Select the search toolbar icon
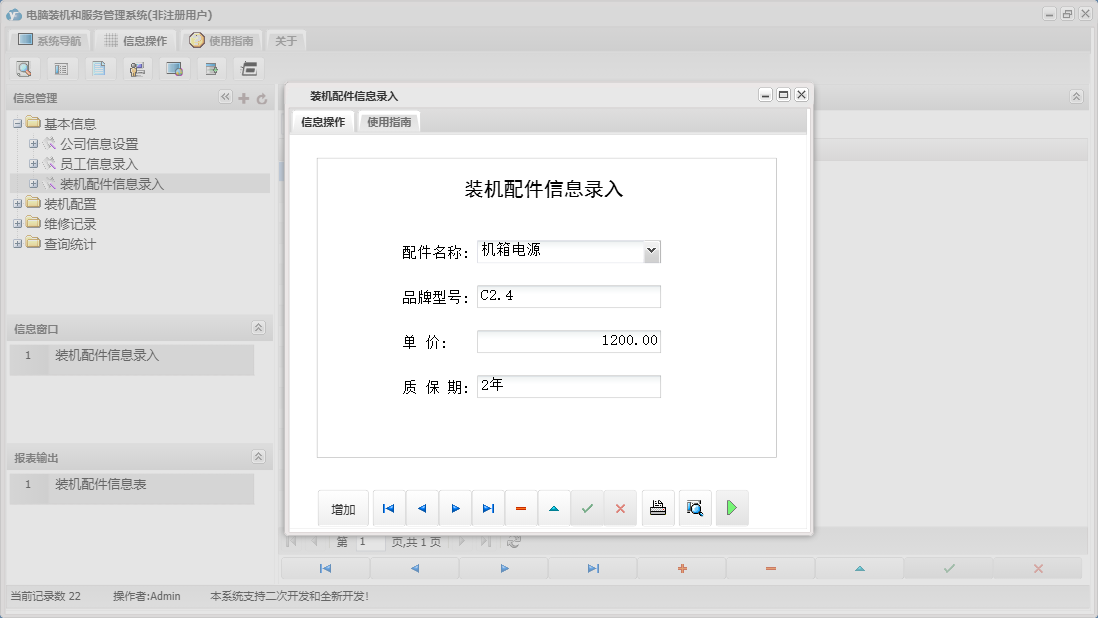 [x=24, y=68]
